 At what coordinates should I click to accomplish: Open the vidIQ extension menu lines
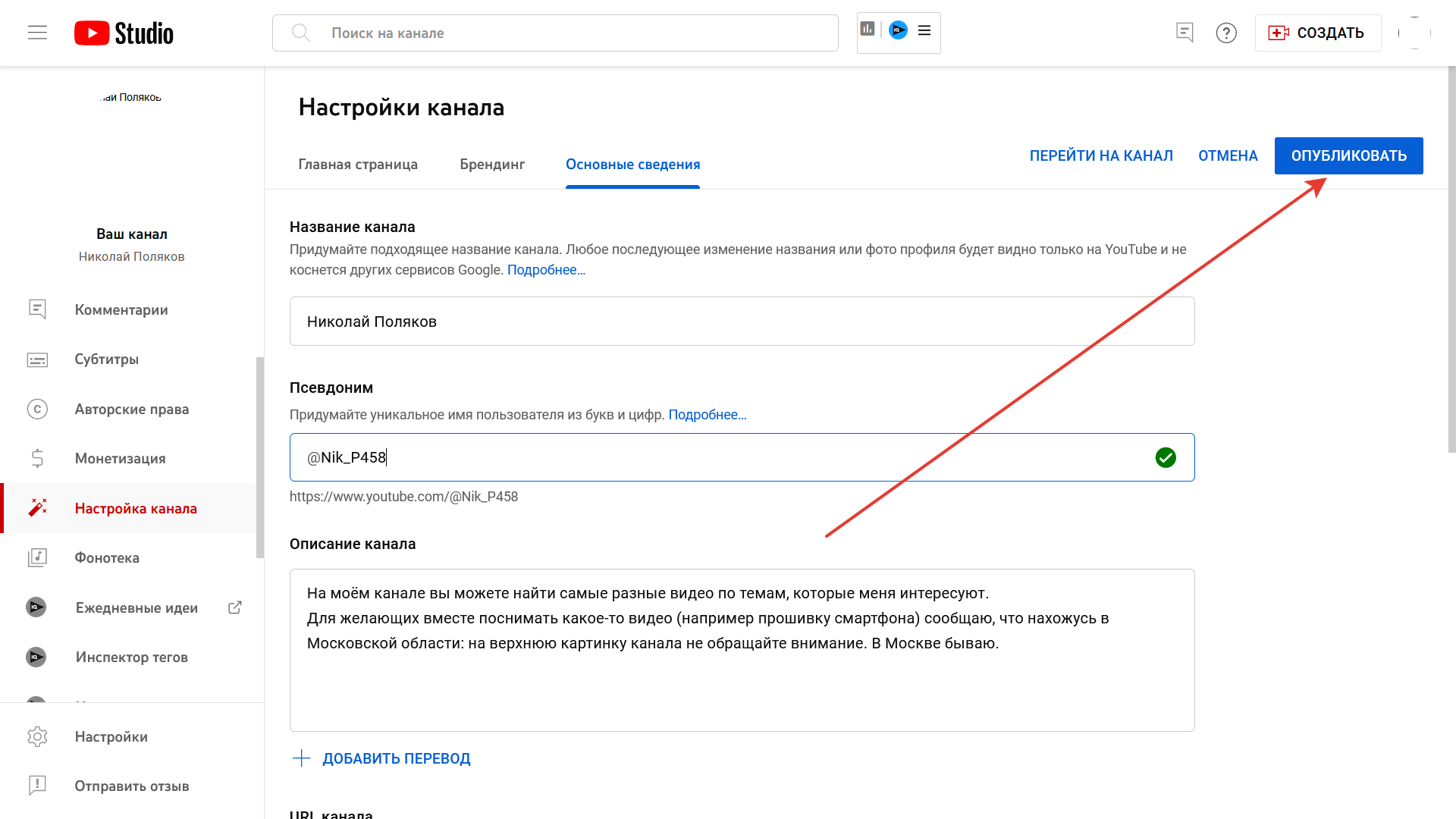(x=924, y=30)
